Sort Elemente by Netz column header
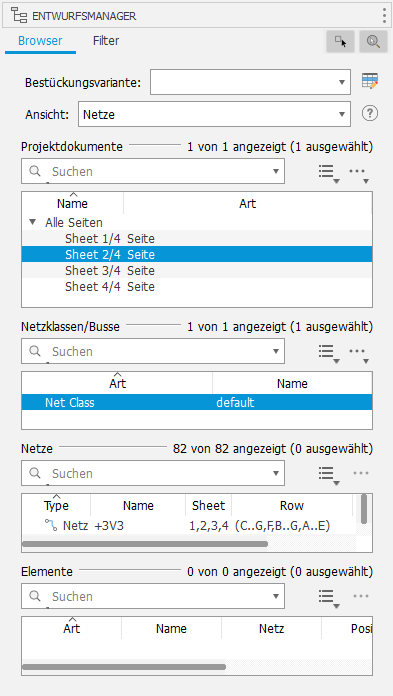Viewport: 393px width, 696px height. point(271,628)
